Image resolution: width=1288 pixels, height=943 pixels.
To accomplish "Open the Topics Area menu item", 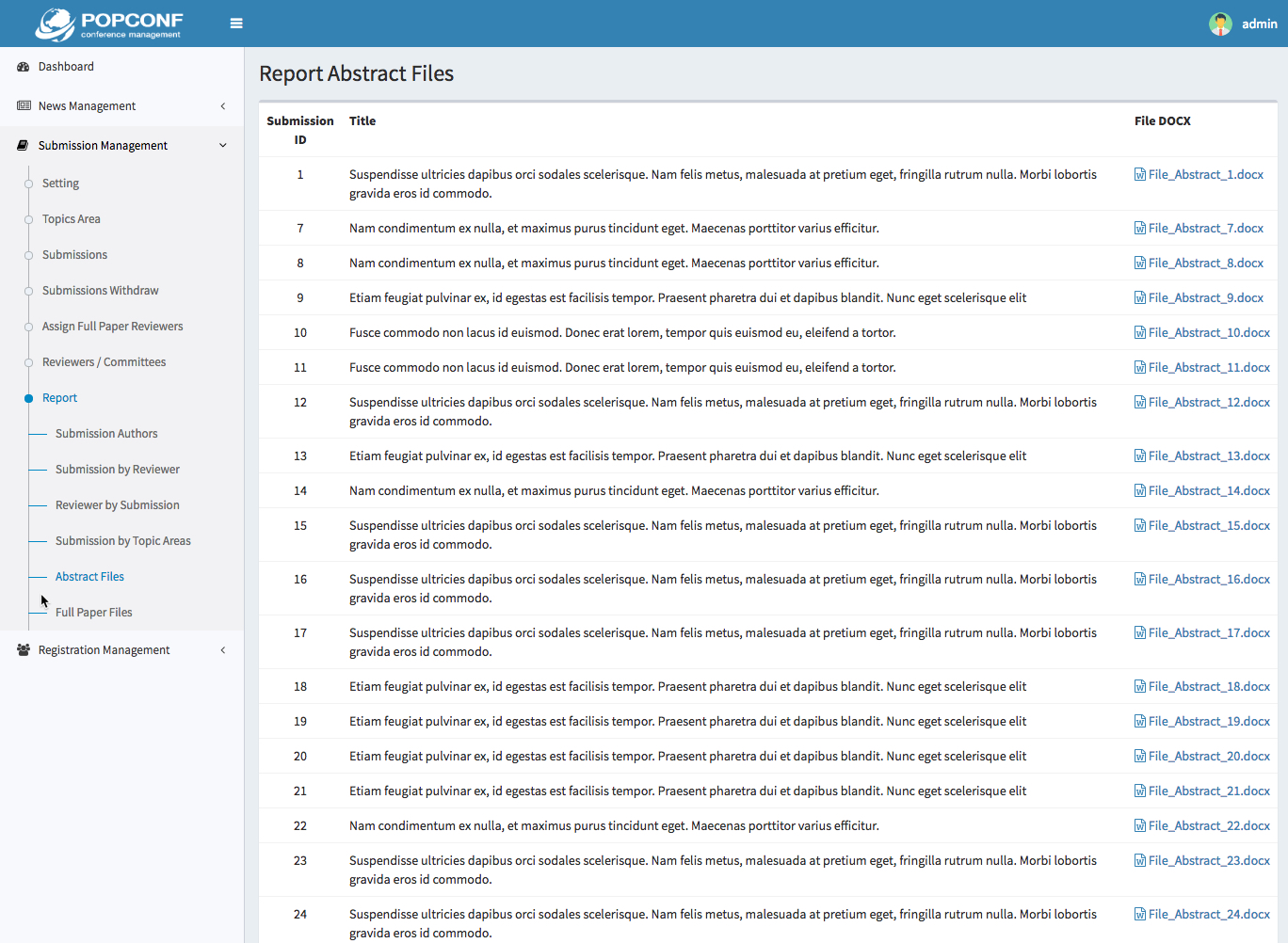I will [71, 219].
